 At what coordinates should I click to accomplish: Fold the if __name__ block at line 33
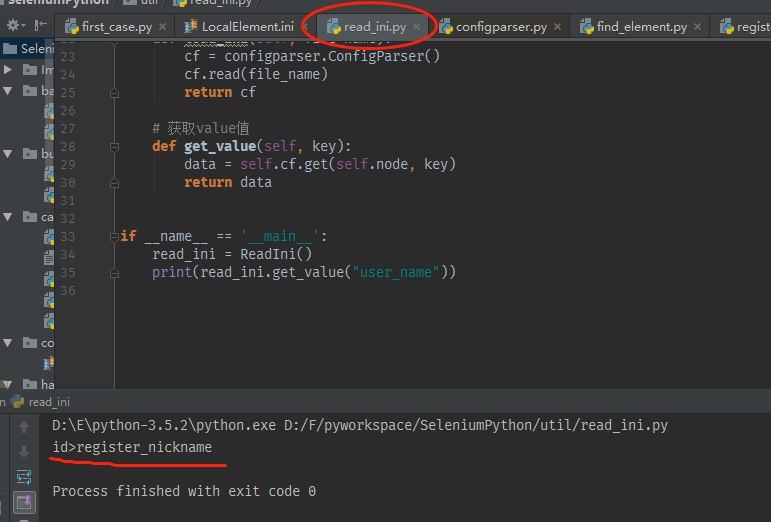pyautogui.click(x=114, y=237)
